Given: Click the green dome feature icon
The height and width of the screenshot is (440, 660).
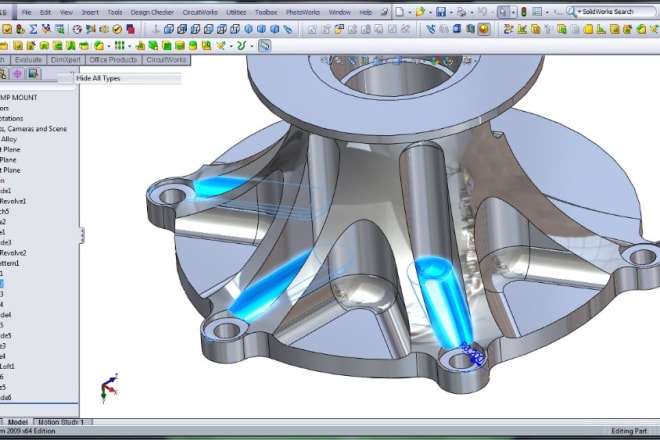Looking at the screenshot, I should click(193, 45).
